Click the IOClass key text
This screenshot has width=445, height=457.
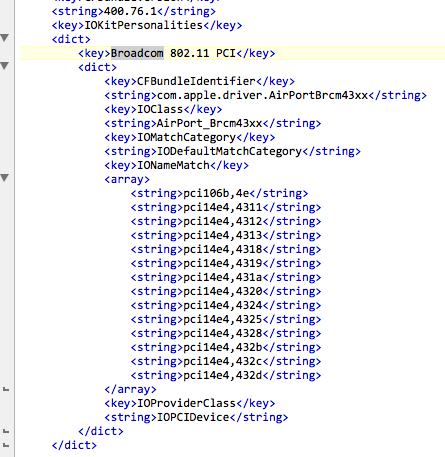point(160,109)
